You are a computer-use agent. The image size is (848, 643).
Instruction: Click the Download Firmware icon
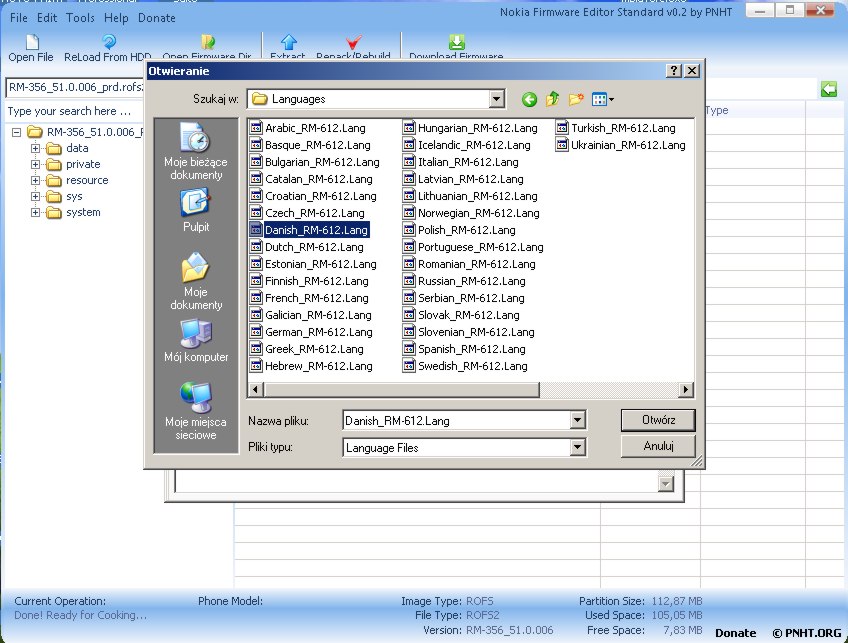(x=456, y=42)
